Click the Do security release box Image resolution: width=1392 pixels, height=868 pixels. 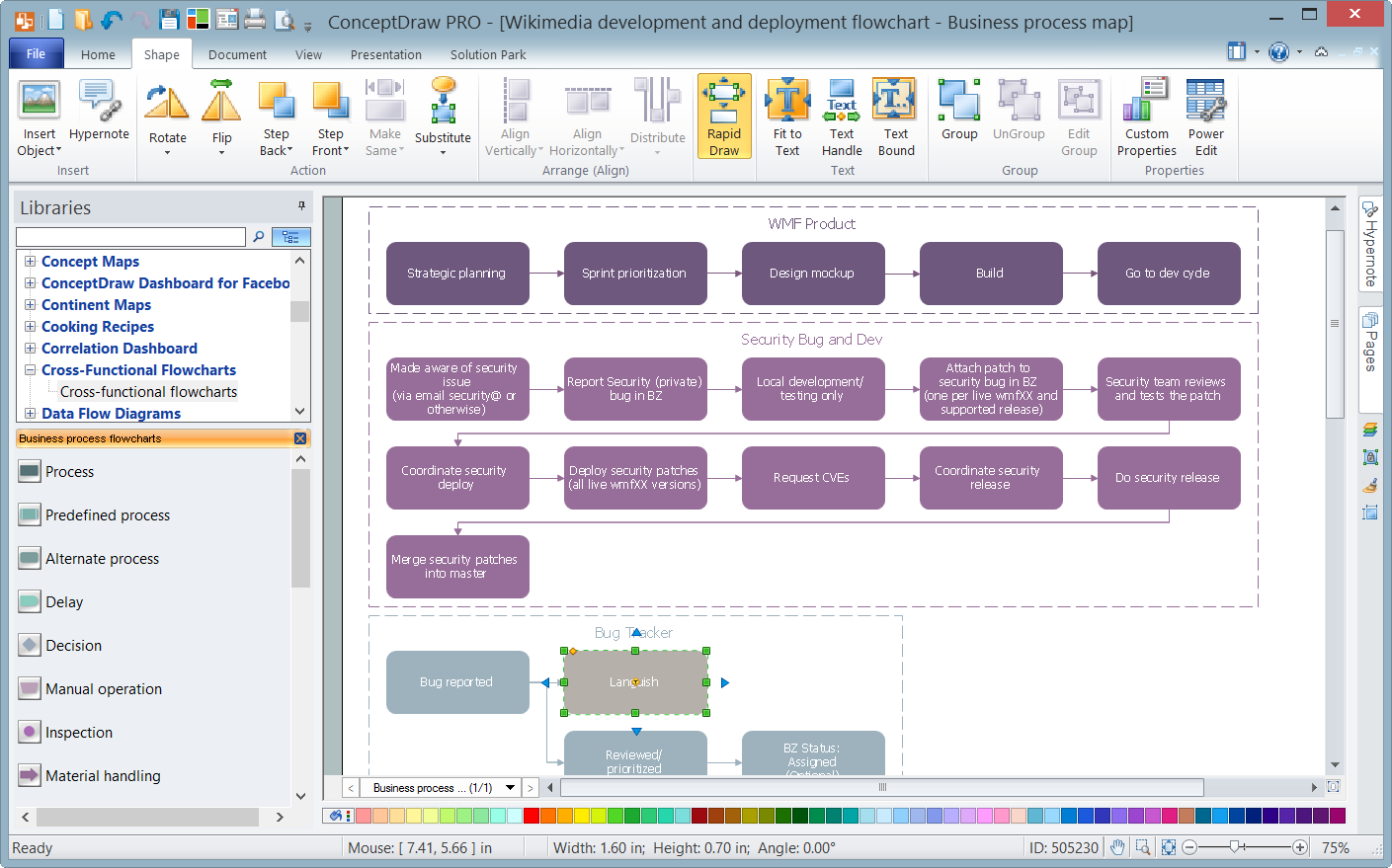click(x=1169, y=478)
